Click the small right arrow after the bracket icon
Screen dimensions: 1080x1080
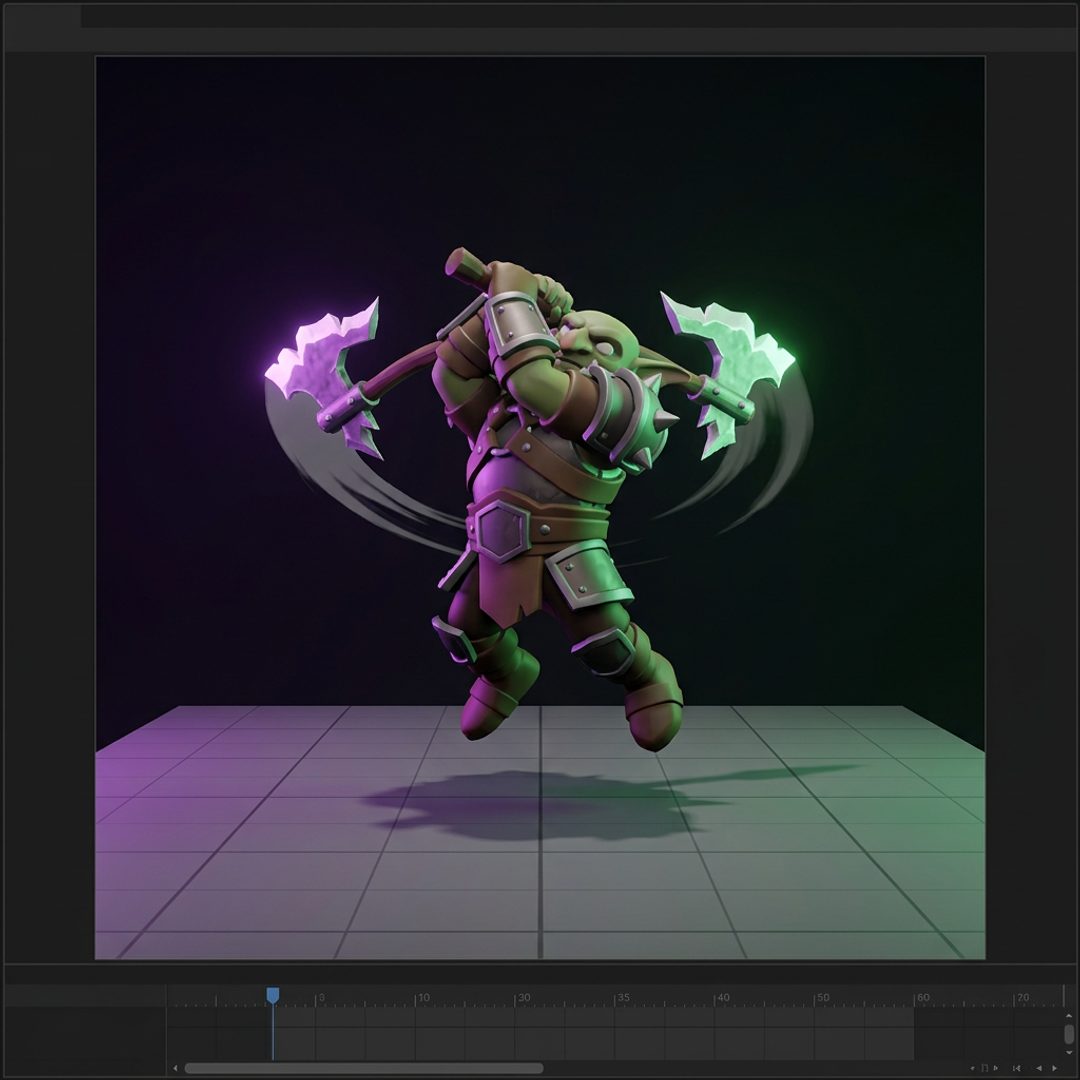click(x=996, y=1068)
